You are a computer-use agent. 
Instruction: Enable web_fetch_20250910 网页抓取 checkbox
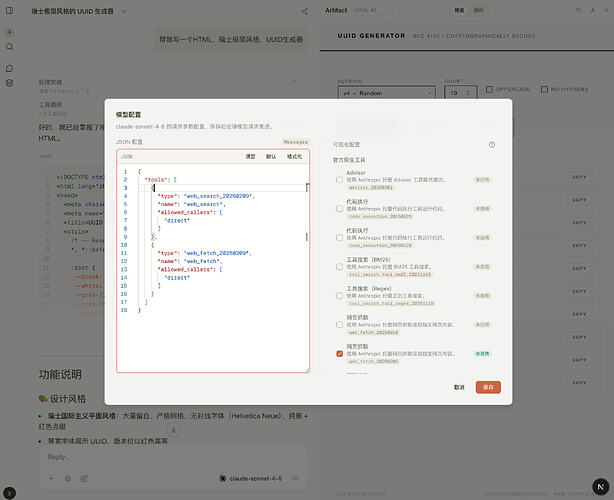click(340, 325)
